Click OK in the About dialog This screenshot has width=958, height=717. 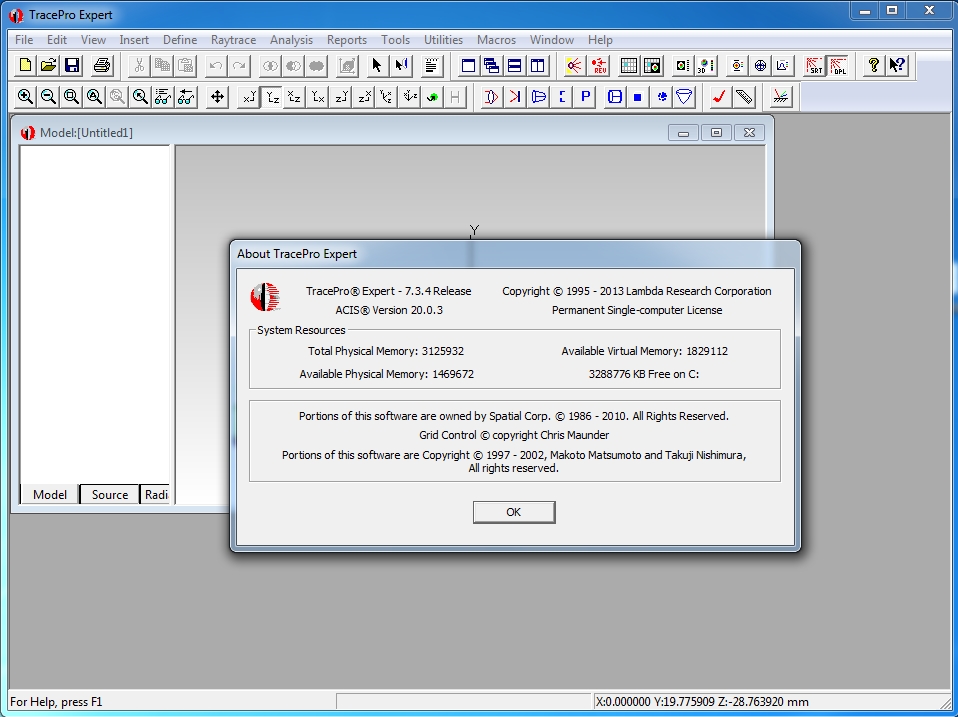514,512
